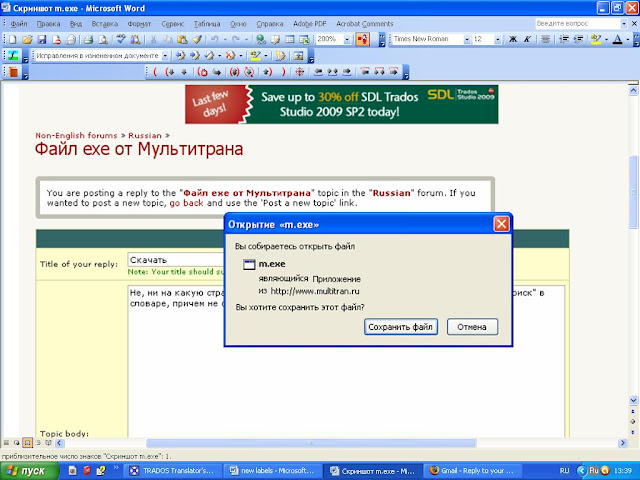Close the Открытие m.exe dialog

(501, 224)
